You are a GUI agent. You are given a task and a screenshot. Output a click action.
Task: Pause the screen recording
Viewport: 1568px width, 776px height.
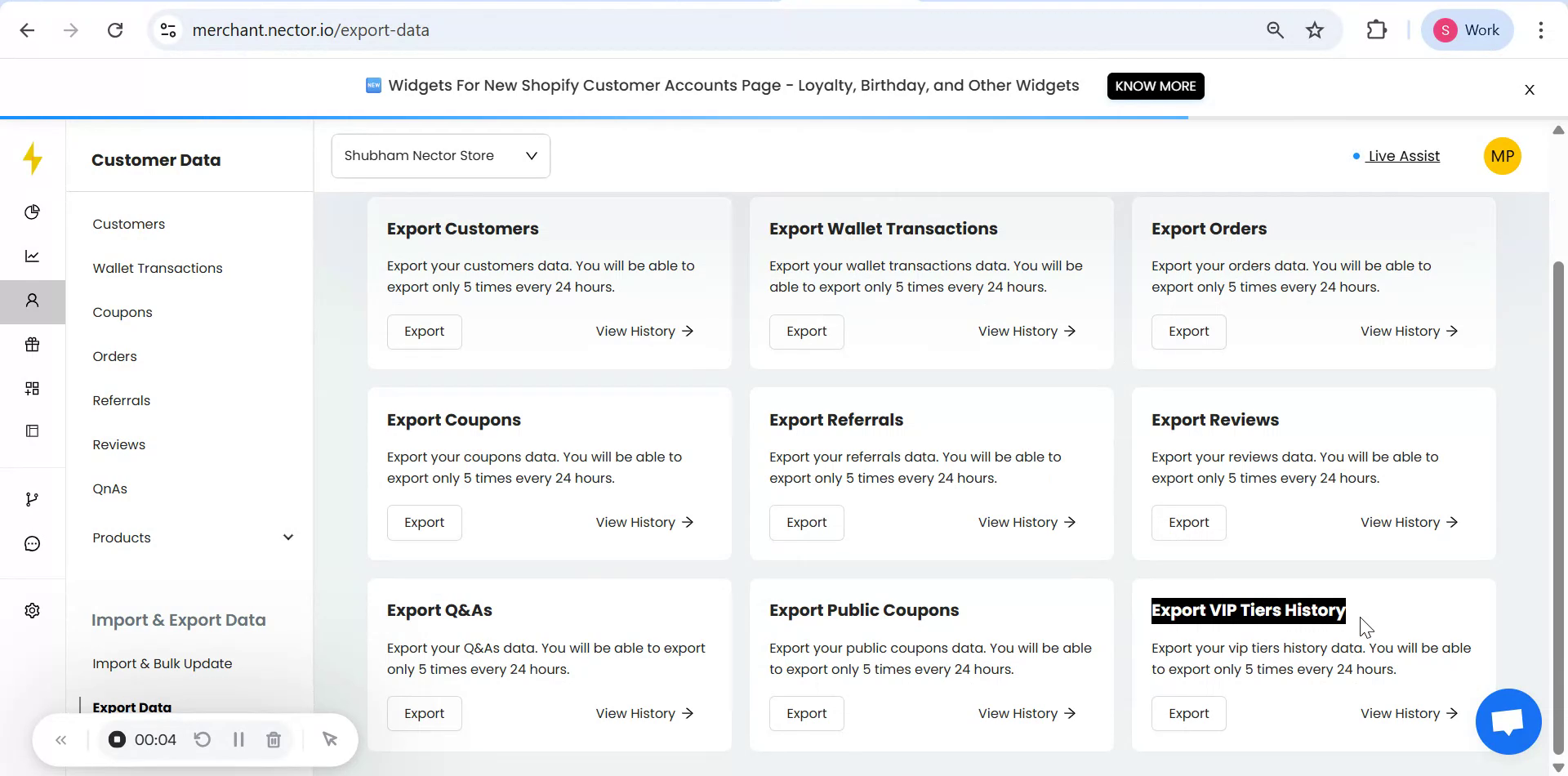[x=238, y=739]
